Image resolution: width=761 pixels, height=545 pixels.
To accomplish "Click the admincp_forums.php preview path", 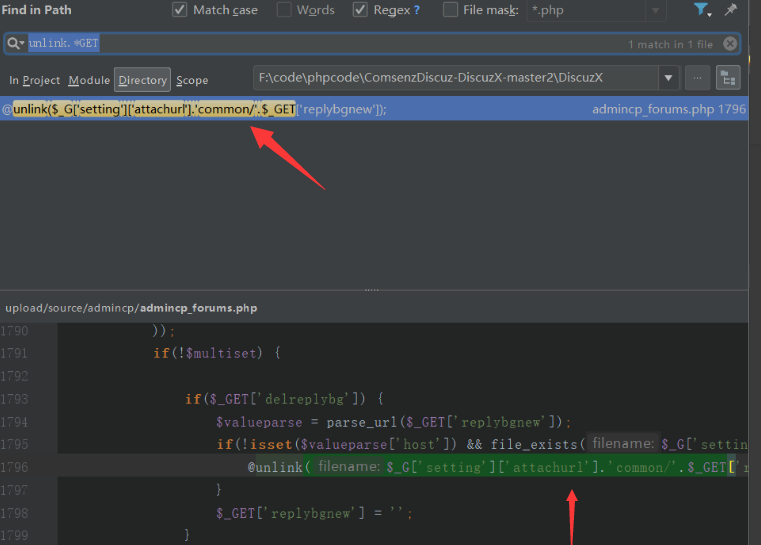I will point(131,308).
